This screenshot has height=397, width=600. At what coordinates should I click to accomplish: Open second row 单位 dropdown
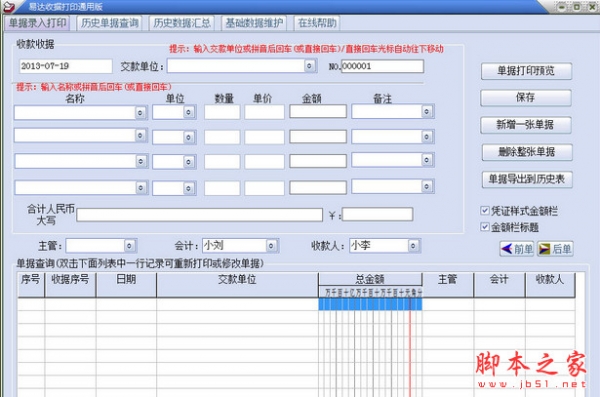click(x=188, y=137)
